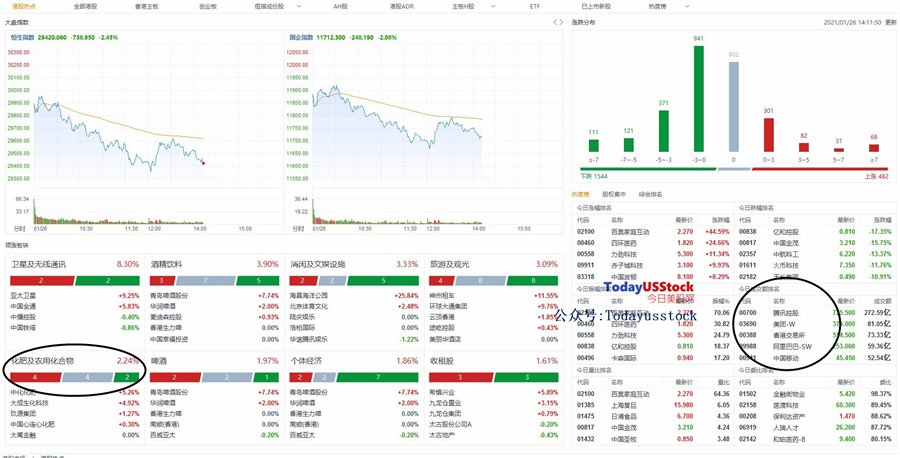Open the 香港主板 tab
Viewport: 900px width, 458px height.
(146, 6)
